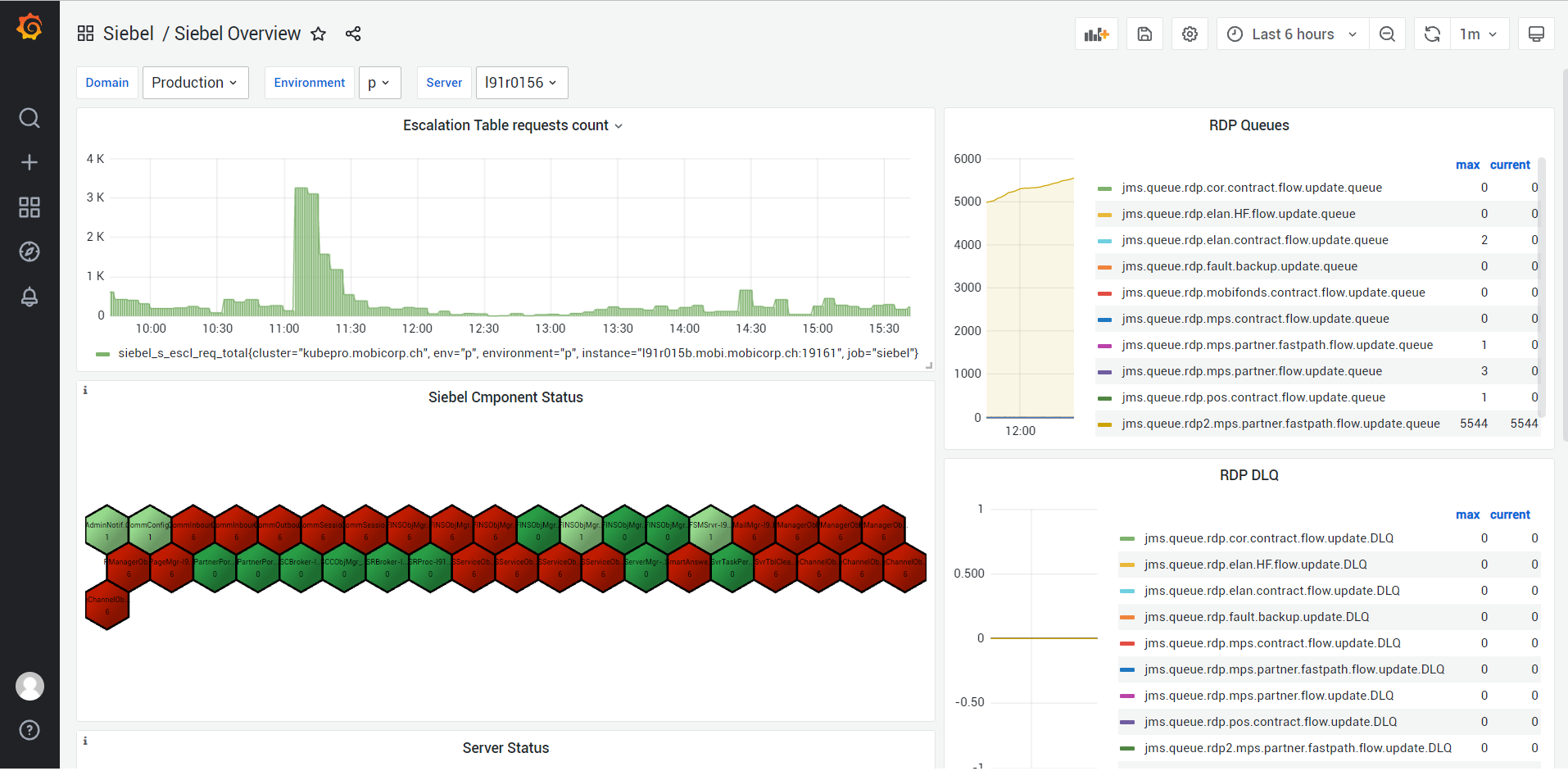Open the Alerting bell icon
Image resolution: width=1568 pixels, height=771 pixels.
29,297
